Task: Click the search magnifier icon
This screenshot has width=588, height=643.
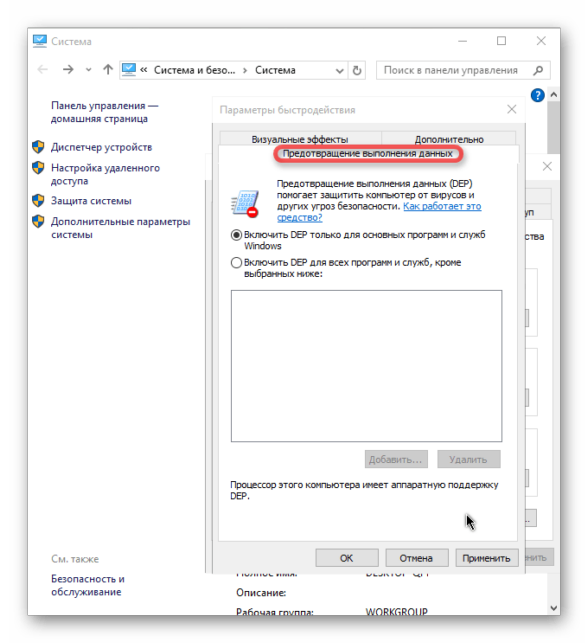Action: 538,71
